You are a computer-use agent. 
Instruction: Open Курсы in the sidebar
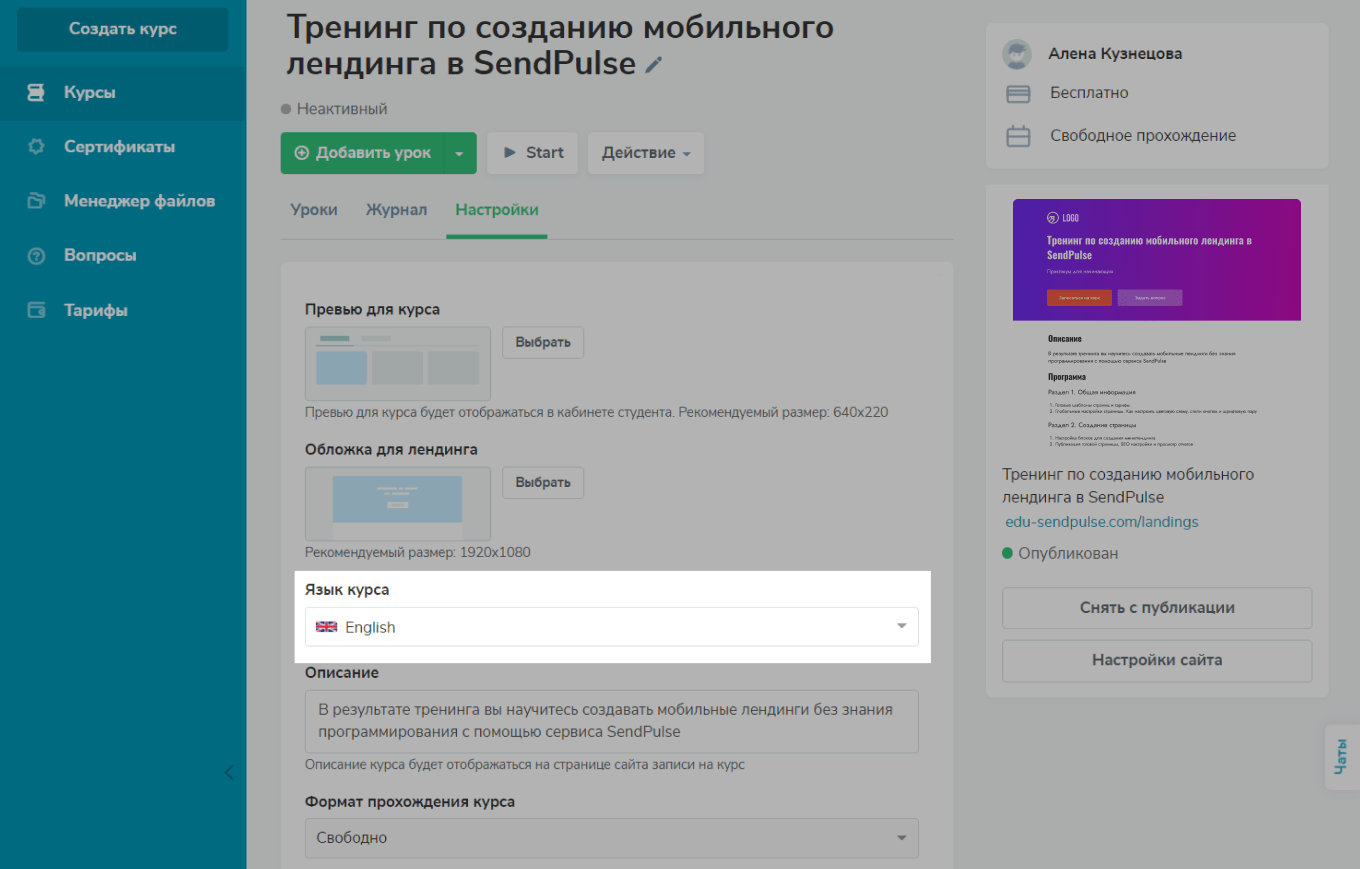click(123, 93)
